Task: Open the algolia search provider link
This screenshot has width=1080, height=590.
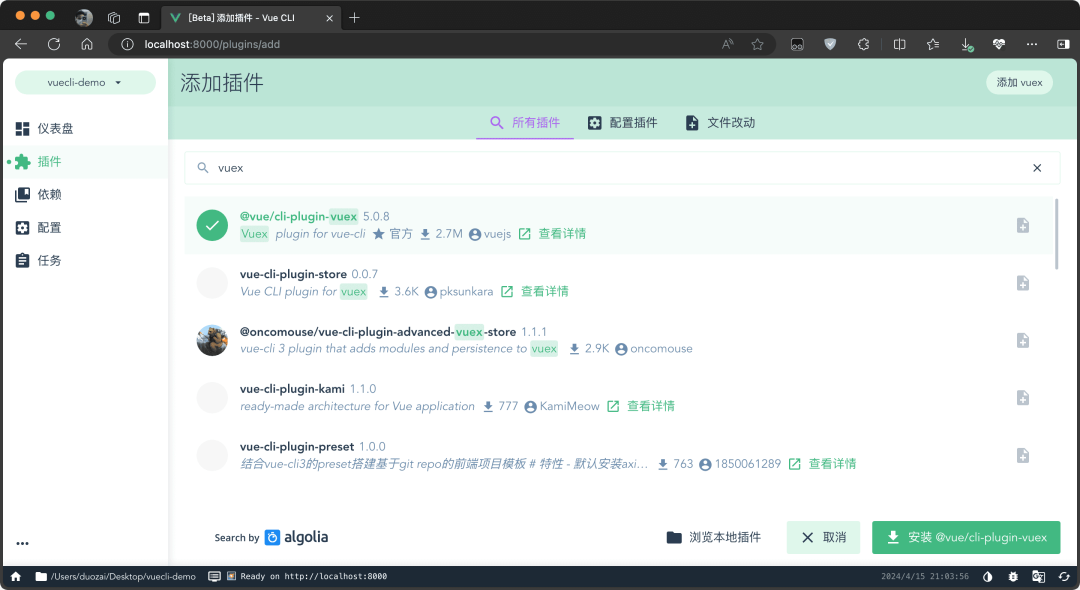Action: (297, 538)
